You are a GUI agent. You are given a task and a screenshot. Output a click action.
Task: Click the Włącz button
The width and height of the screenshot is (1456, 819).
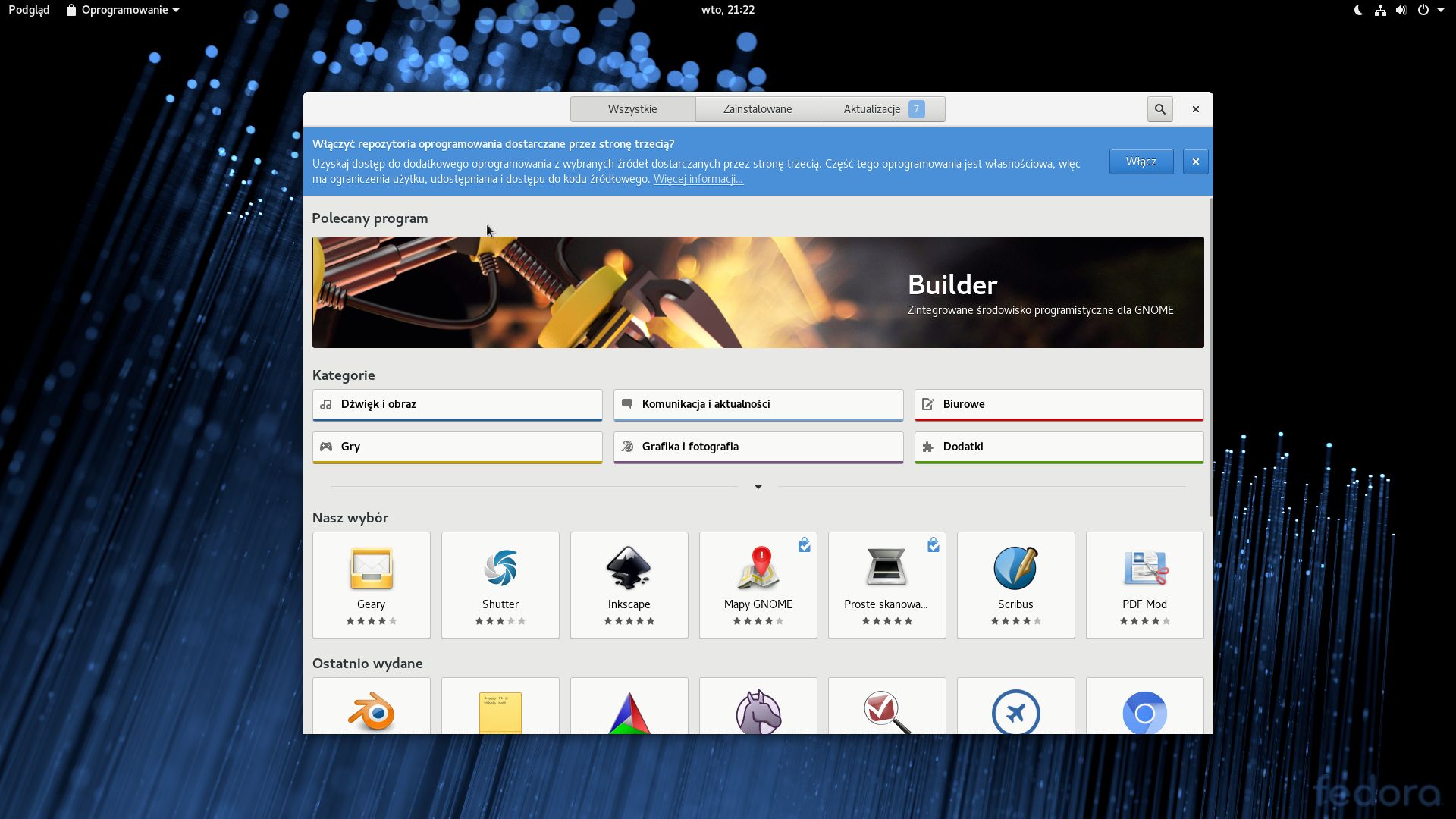tap(1141, 162)
